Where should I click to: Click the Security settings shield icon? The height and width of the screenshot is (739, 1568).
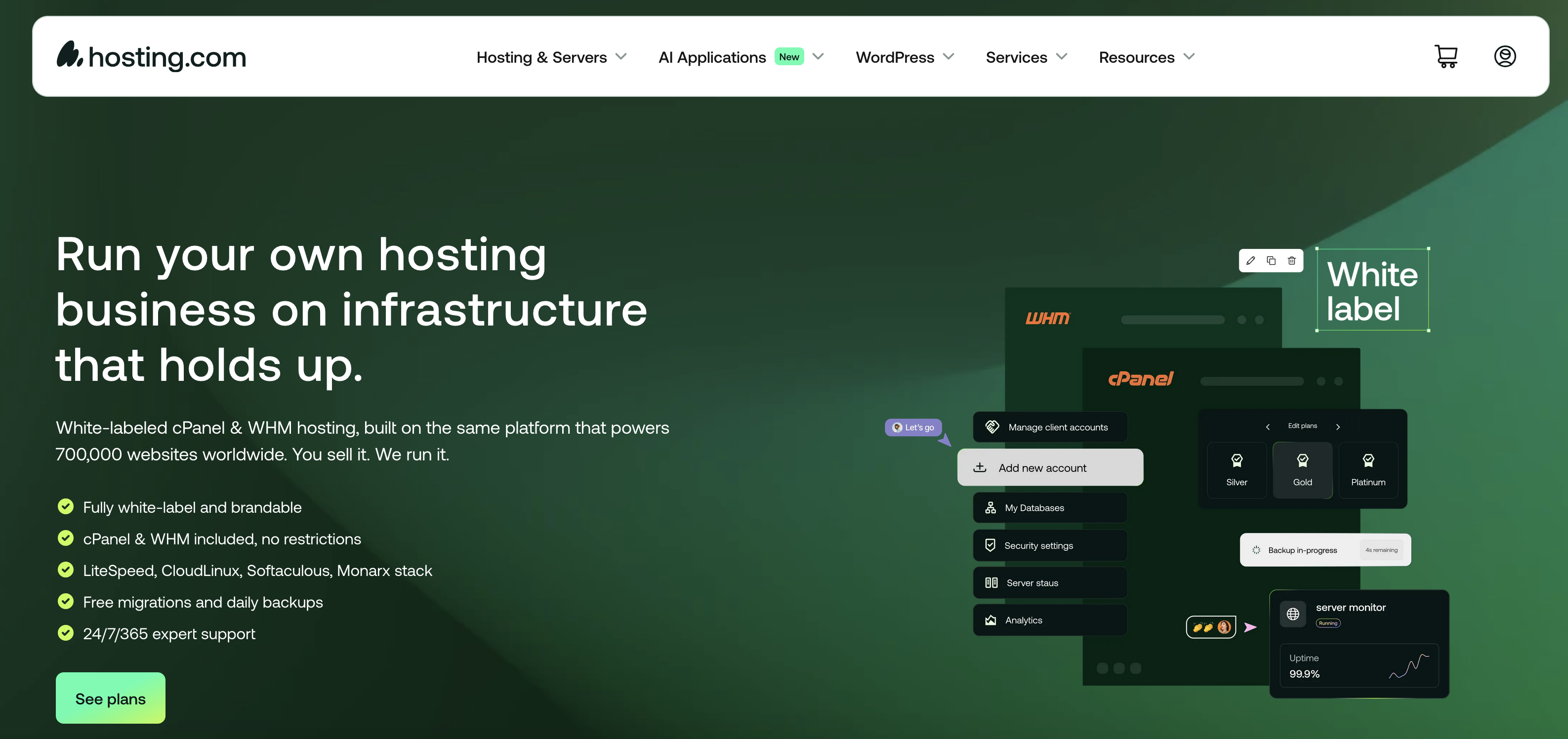tap(990, 545)
